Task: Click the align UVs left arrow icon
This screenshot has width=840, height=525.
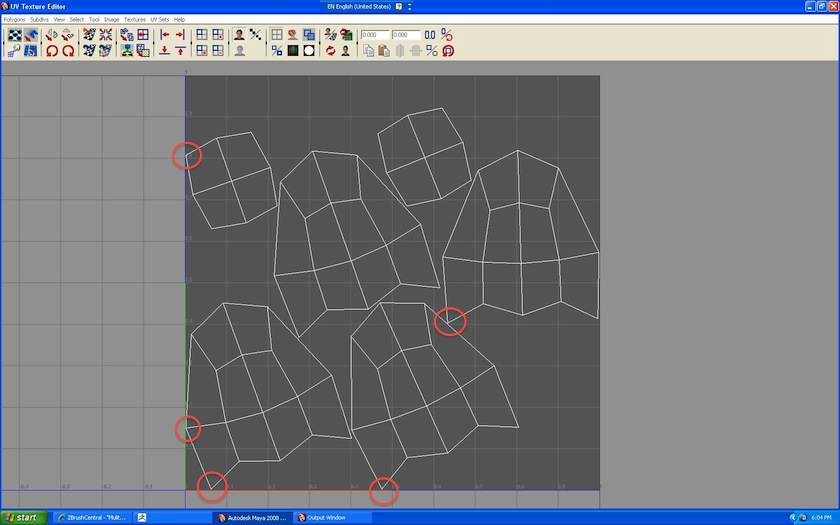Action: coord(165,35)
